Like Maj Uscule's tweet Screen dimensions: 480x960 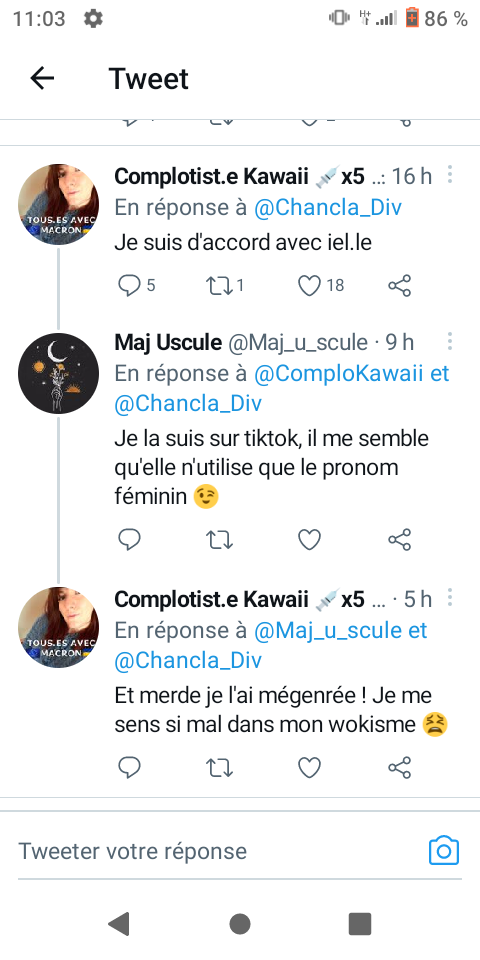(309, 539)
